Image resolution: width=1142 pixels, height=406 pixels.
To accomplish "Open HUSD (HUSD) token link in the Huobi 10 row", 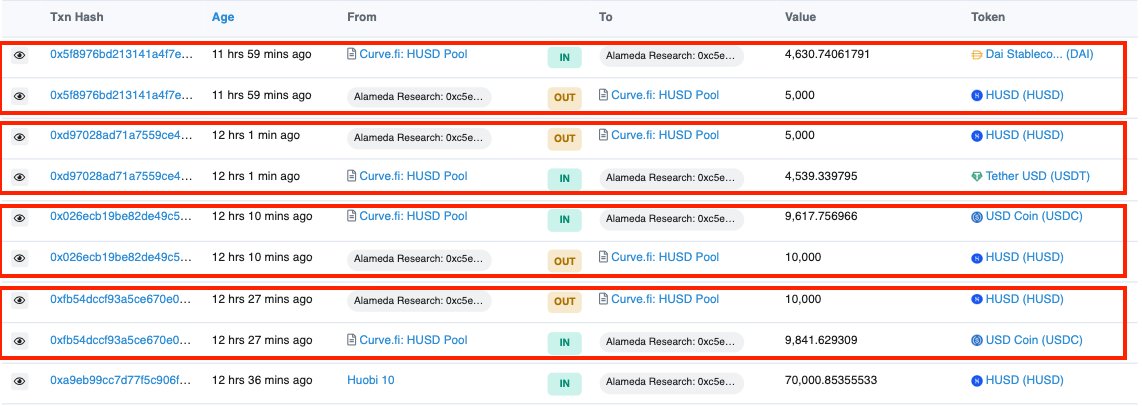I will (x=1025, y=380).
